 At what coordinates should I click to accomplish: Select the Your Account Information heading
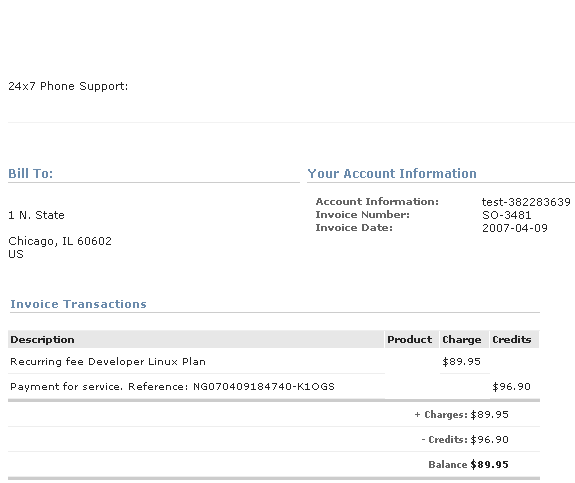[392, 173]
